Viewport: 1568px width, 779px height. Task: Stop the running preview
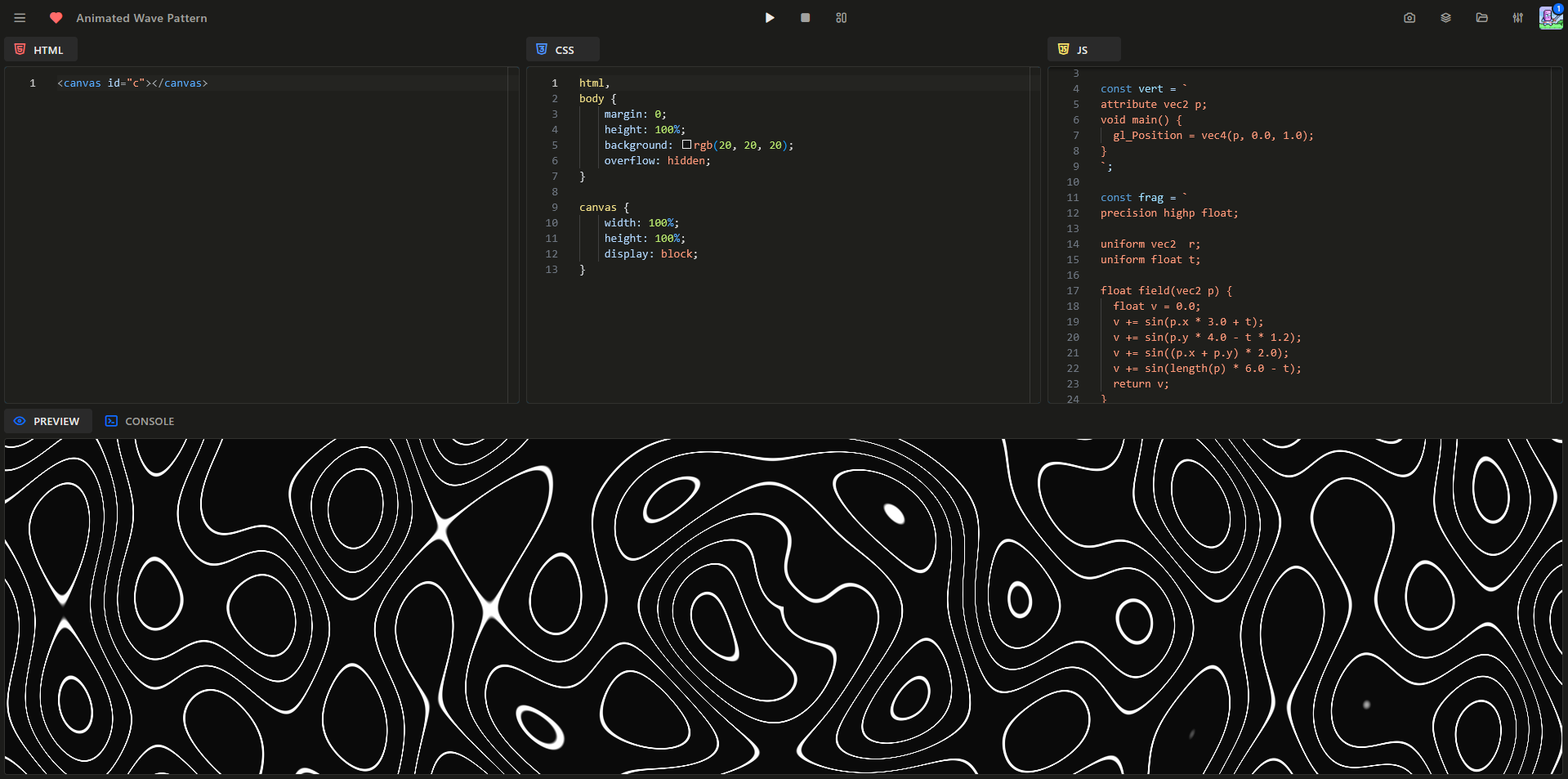coord(805,17)
